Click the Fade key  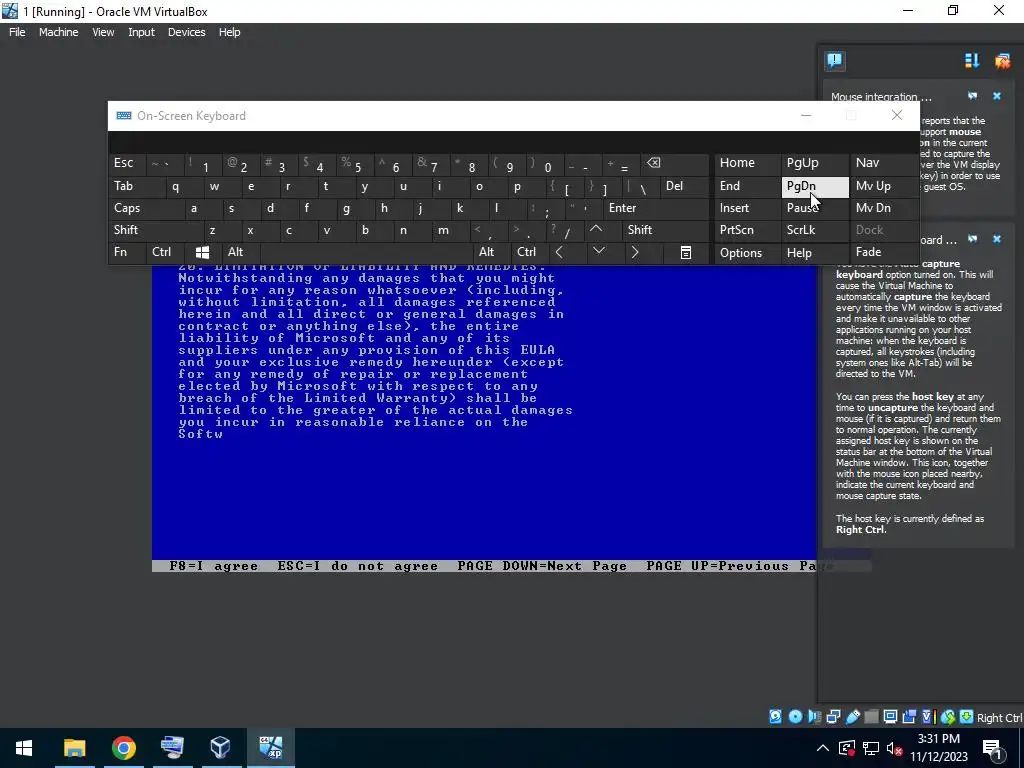tap(884, 252)
